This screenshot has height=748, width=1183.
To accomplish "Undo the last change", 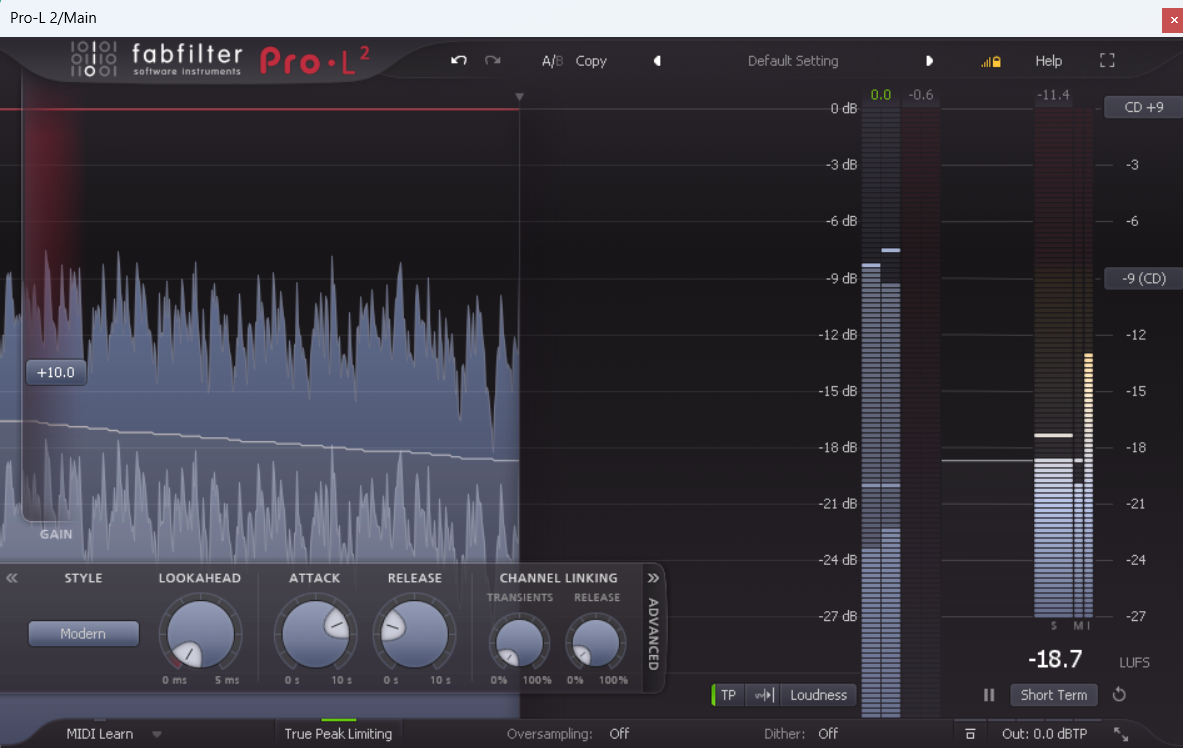I will tap(459, 60).
